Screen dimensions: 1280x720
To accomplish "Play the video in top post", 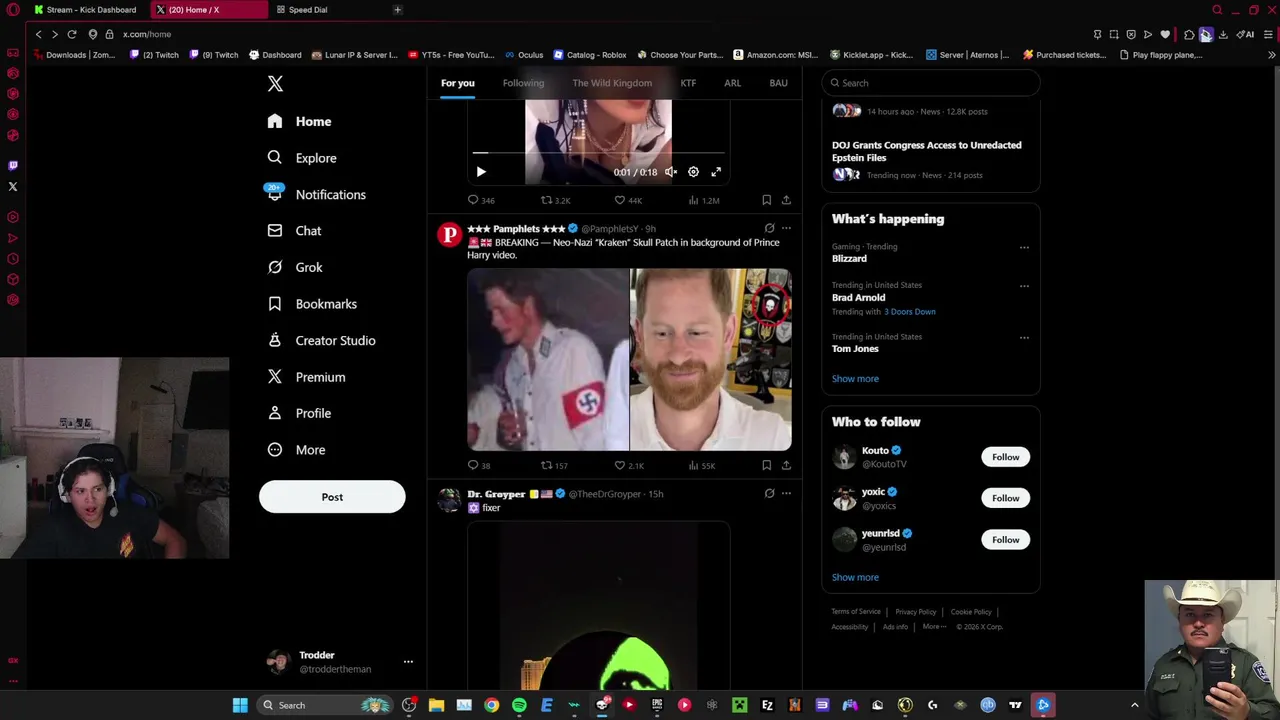I will (481, 172).
